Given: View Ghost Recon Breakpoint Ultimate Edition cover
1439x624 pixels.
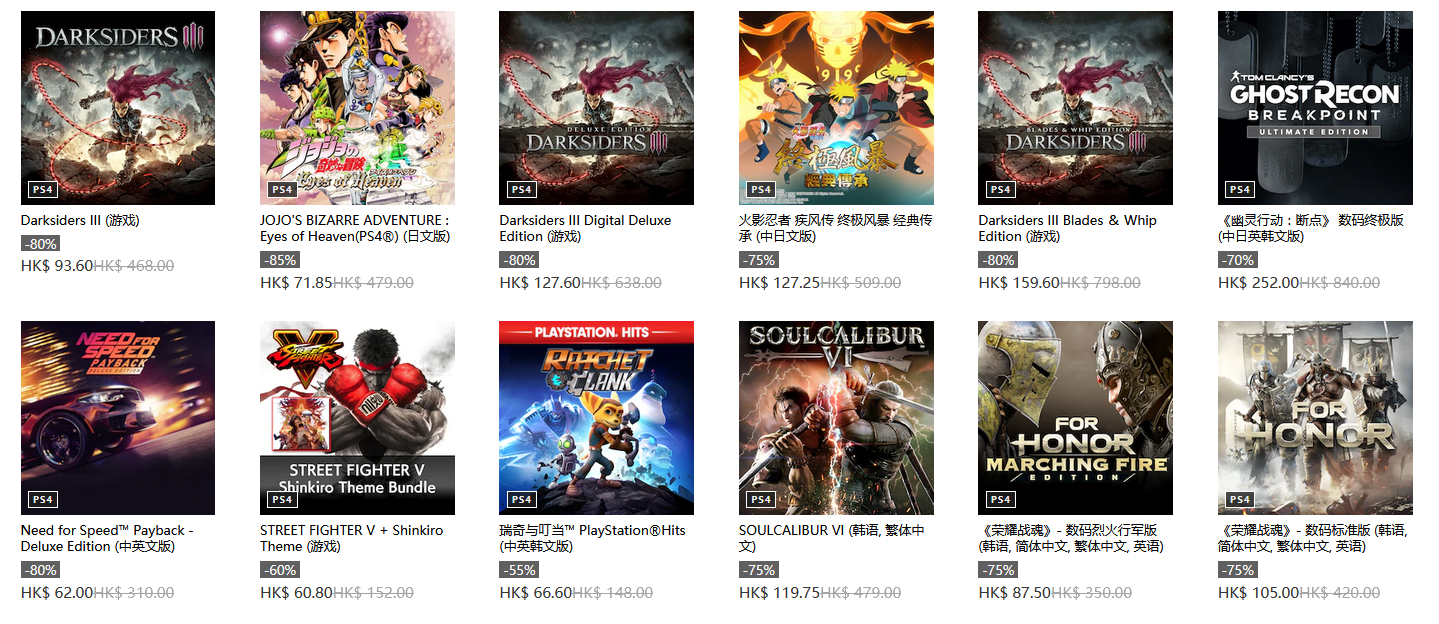Looking at the screenshot, I should click(x=1315, y=108).
